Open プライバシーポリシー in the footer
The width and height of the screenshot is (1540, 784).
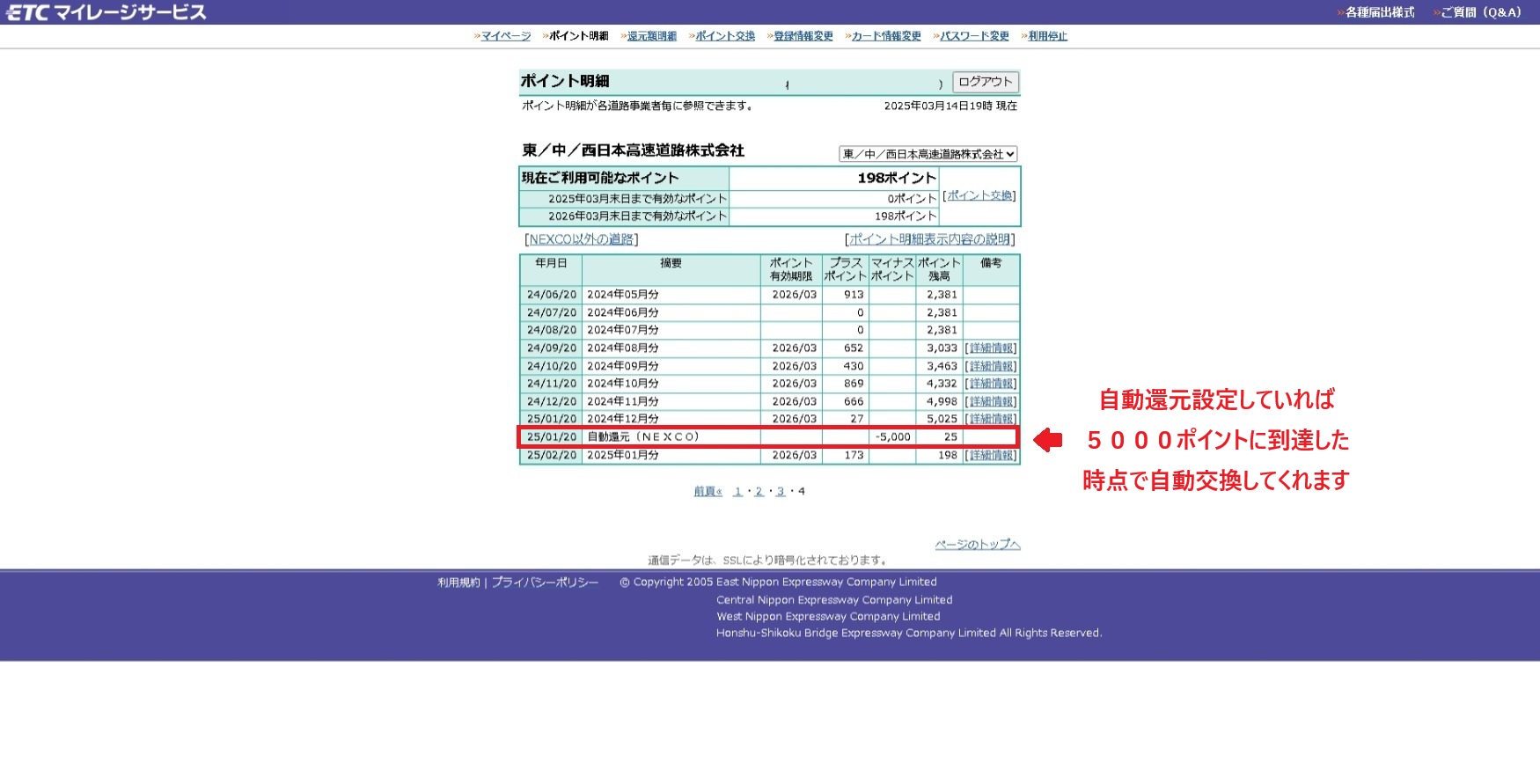coord(545,583)
